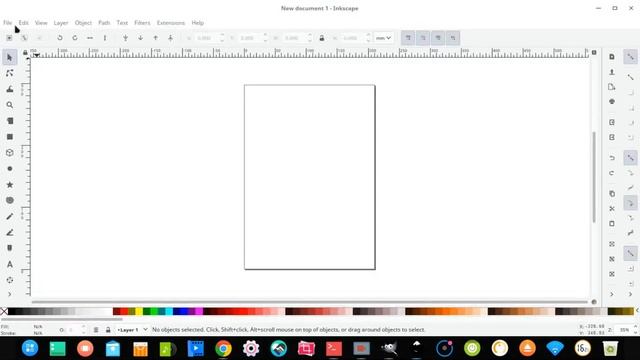Open the Edit menu
The width and height of the screenshot is (640, 360).
pos(23,23)
